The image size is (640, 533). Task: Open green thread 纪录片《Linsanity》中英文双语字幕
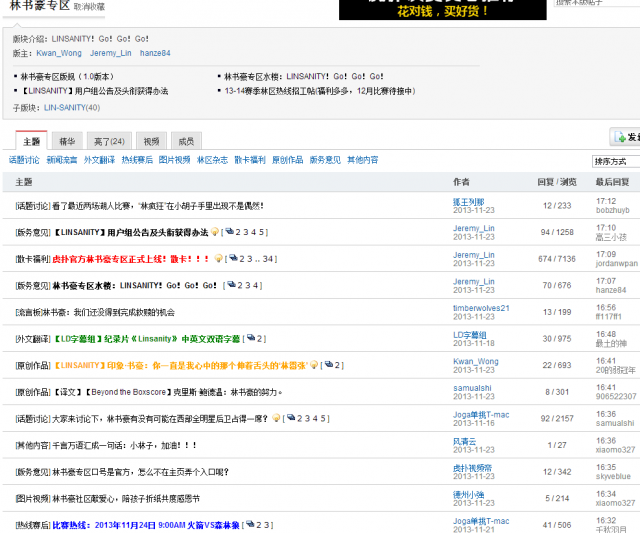tap(147, 339)
